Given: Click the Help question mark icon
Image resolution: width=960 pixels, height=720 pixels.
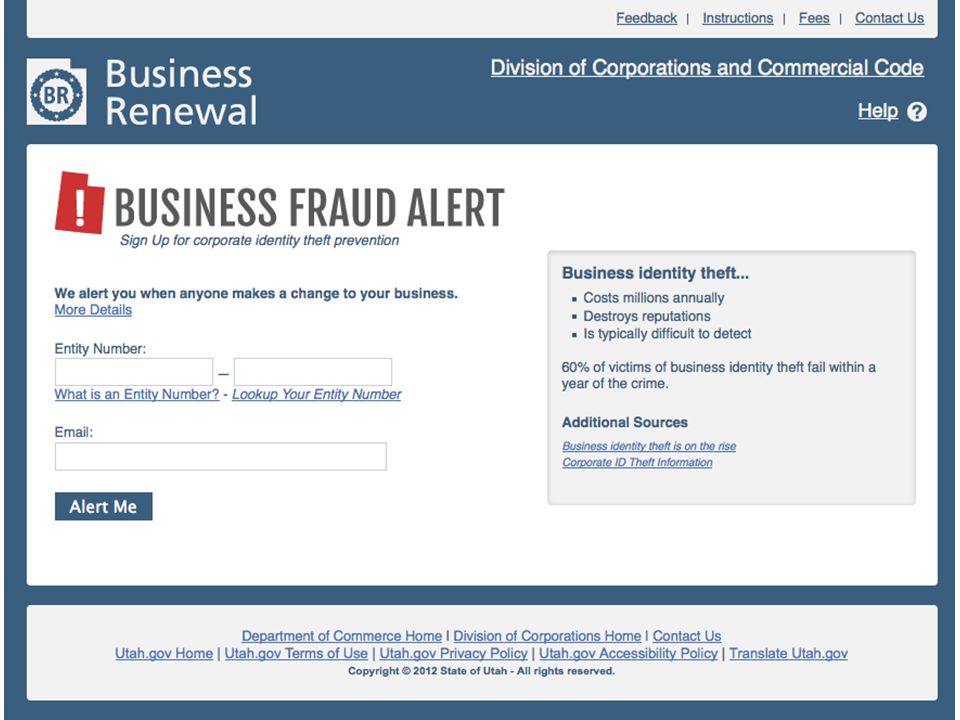Looking at the screenshot, I should pyautogui.click(x=917, y=111).
